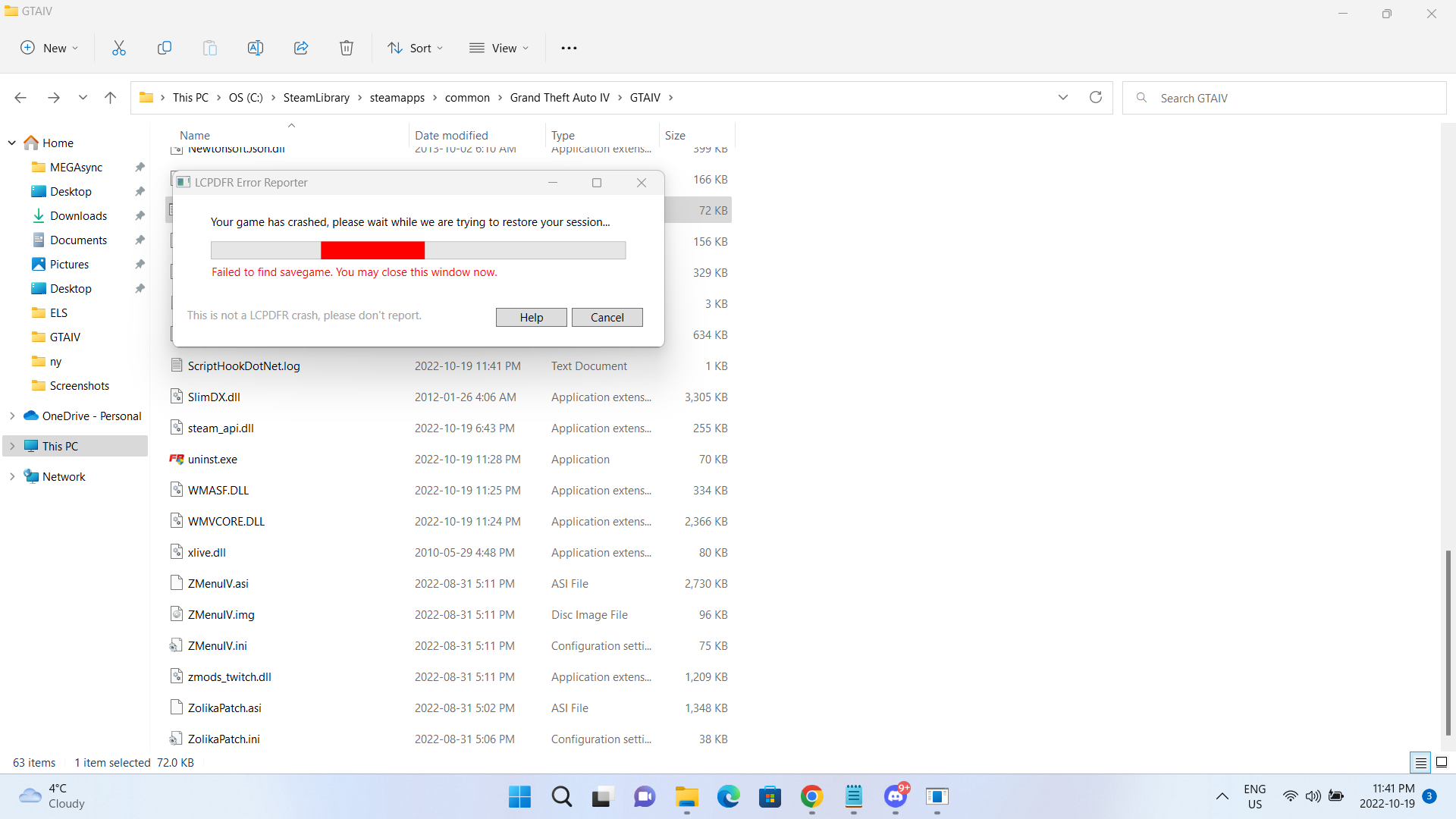
Task: Expand the address bar history dropdown
Action: click(x=1062, y=97)
